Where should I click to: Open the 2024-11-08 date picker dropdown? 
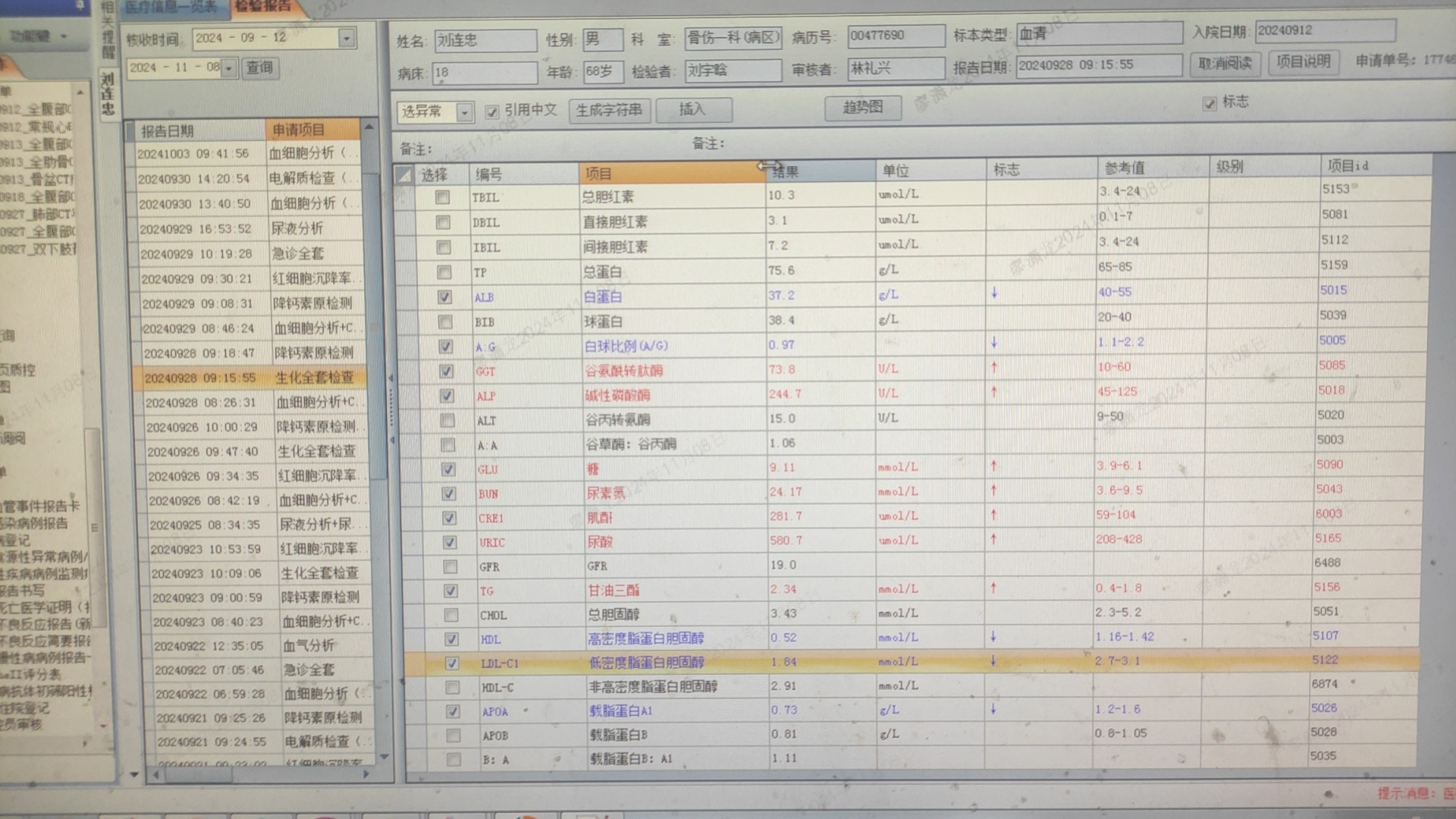(x=228, y=68)
